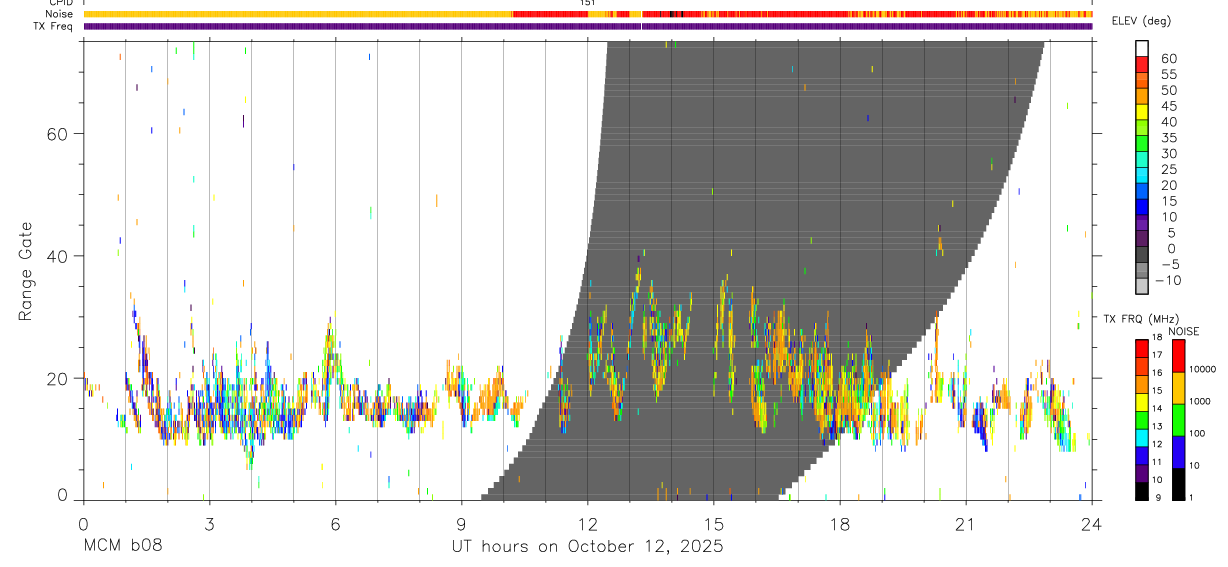The height and width of the screenshot is (567, 1228).
Task: Click the 21 hour tick label
Action: [x=966, y=523]
